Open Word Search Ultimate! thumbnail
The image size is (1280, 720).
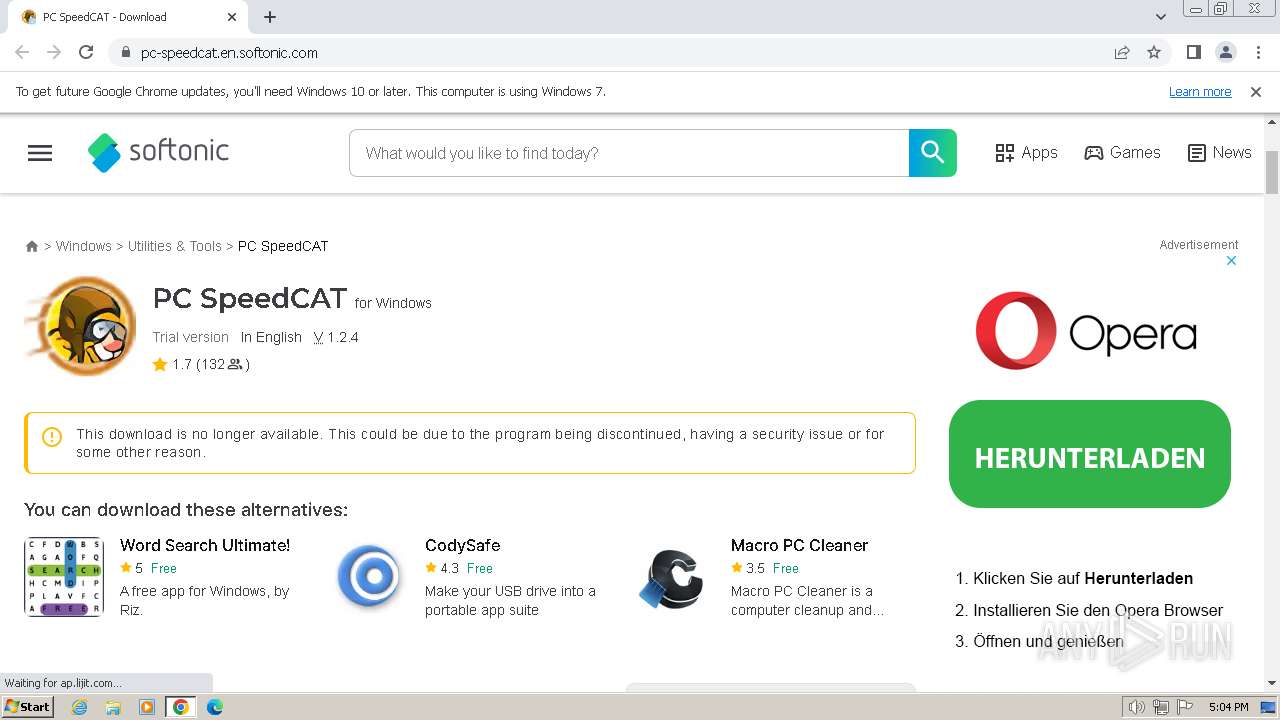click(64, 577)
